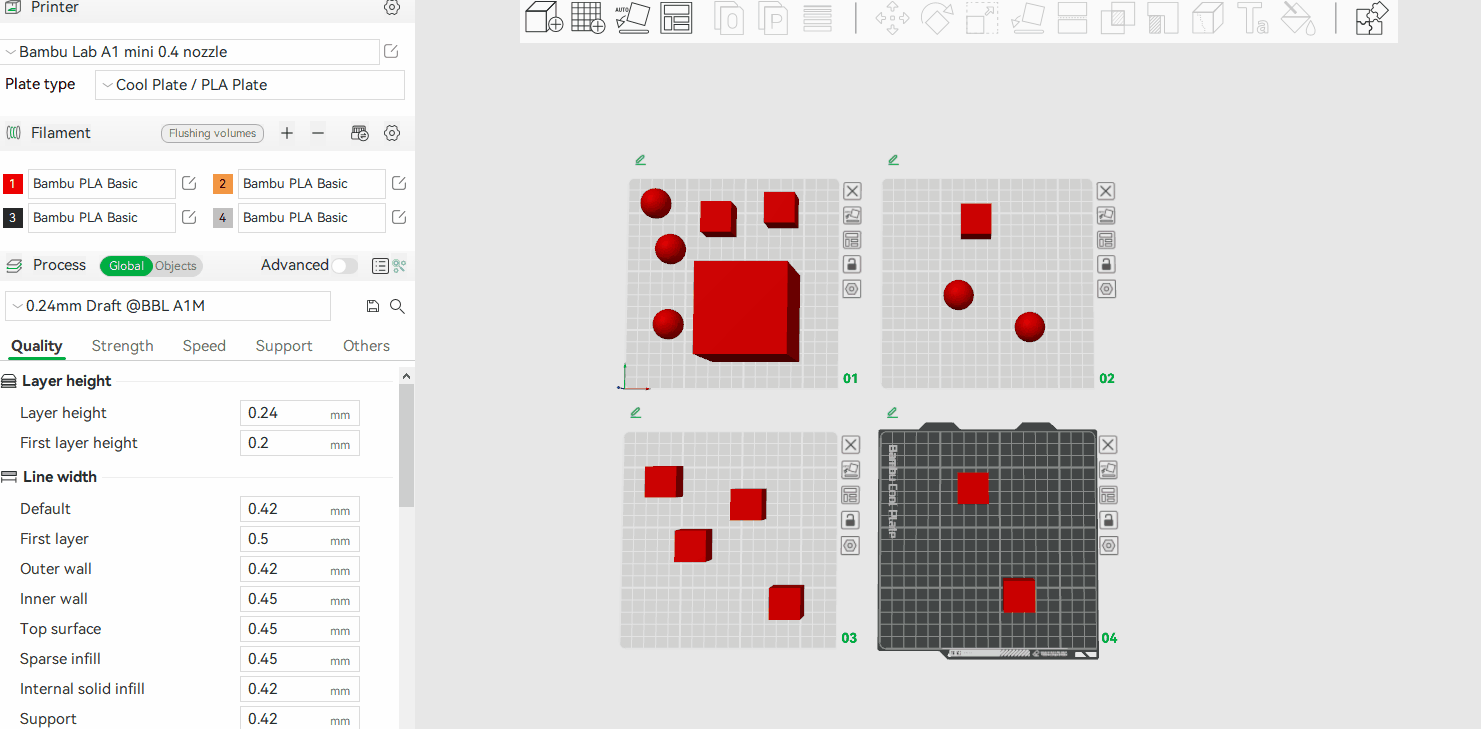Save the process preset with disk icon

[x=373, y=307]
